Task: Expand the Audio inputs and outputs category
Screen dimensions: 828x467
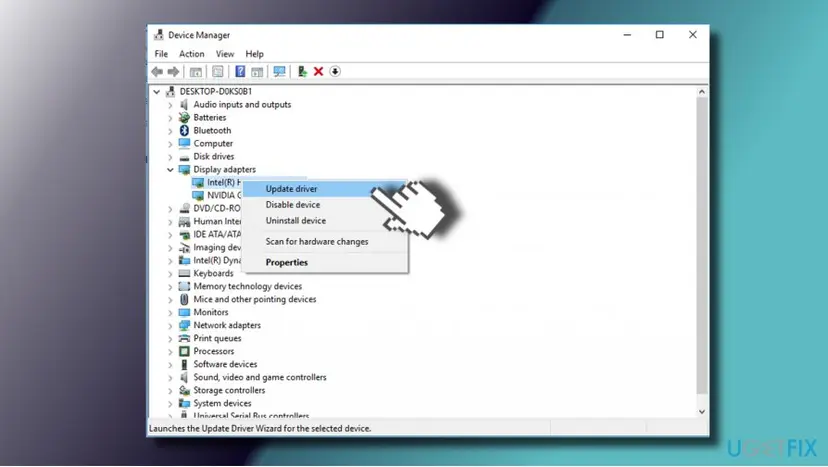Action: pos(170,105)
